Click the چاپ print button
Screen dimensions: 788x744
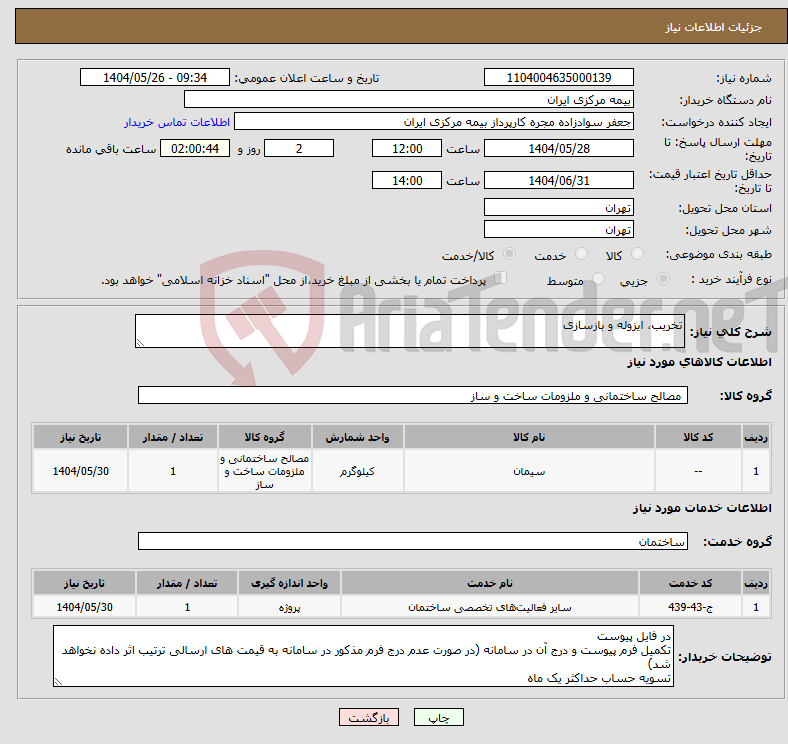point(439,718)
